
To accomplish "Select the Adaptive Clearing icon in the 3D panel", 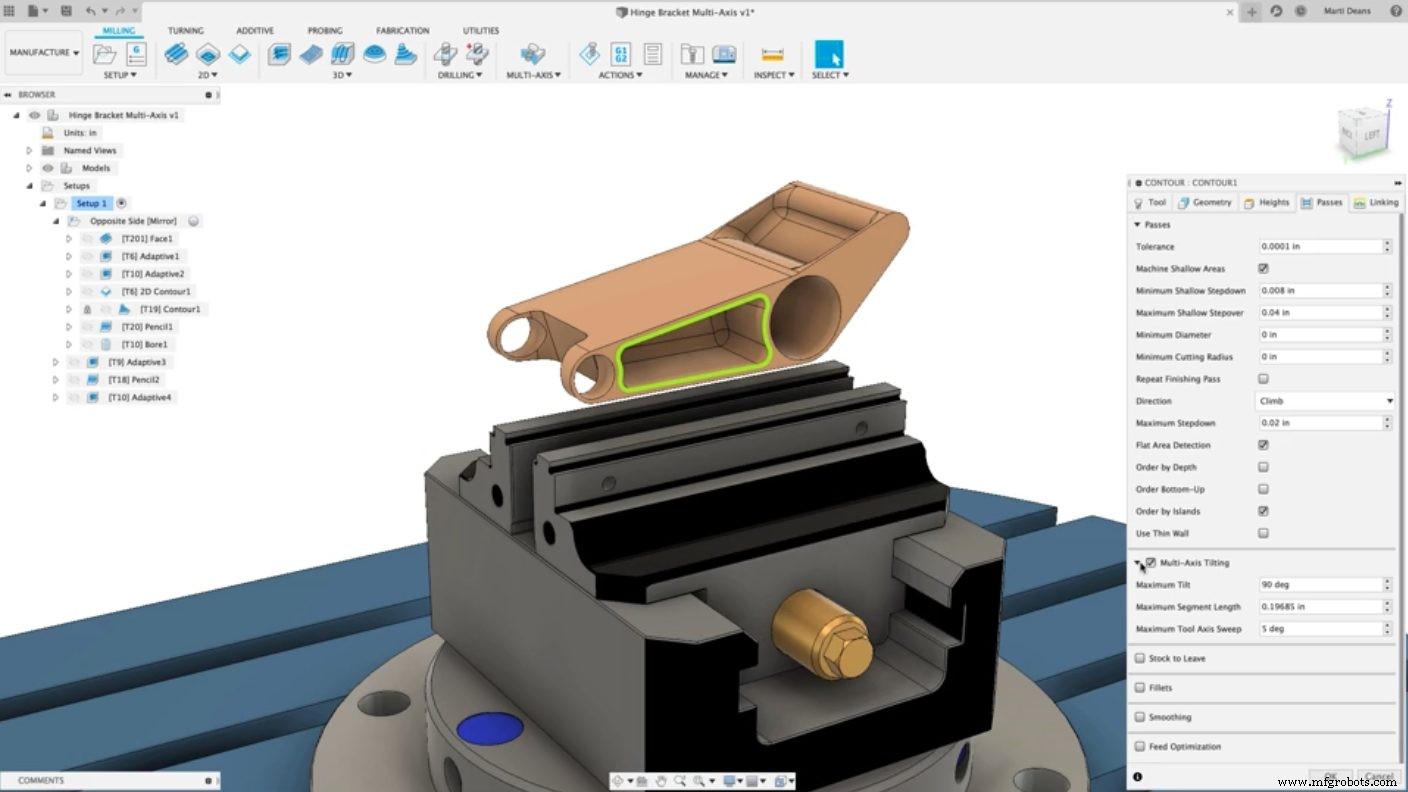I will [x=280, y=55].
